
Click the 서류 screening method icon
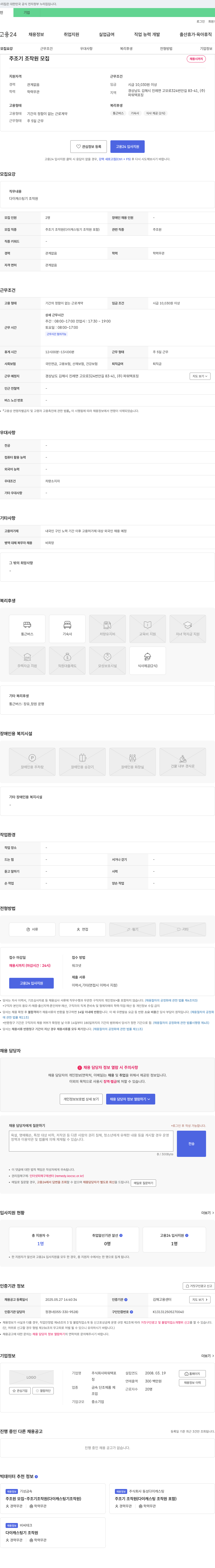tap(32, 929)
